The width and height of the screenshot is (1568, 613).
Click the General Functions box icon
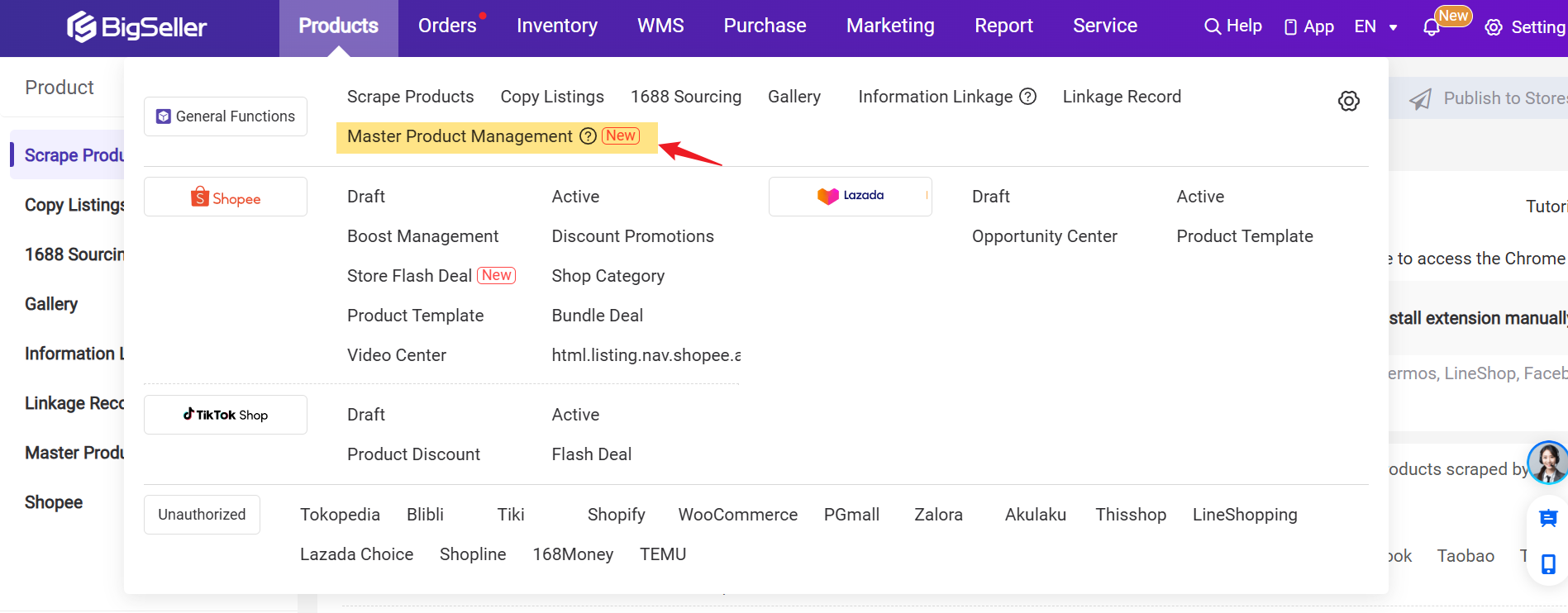[x=164, y=116]
